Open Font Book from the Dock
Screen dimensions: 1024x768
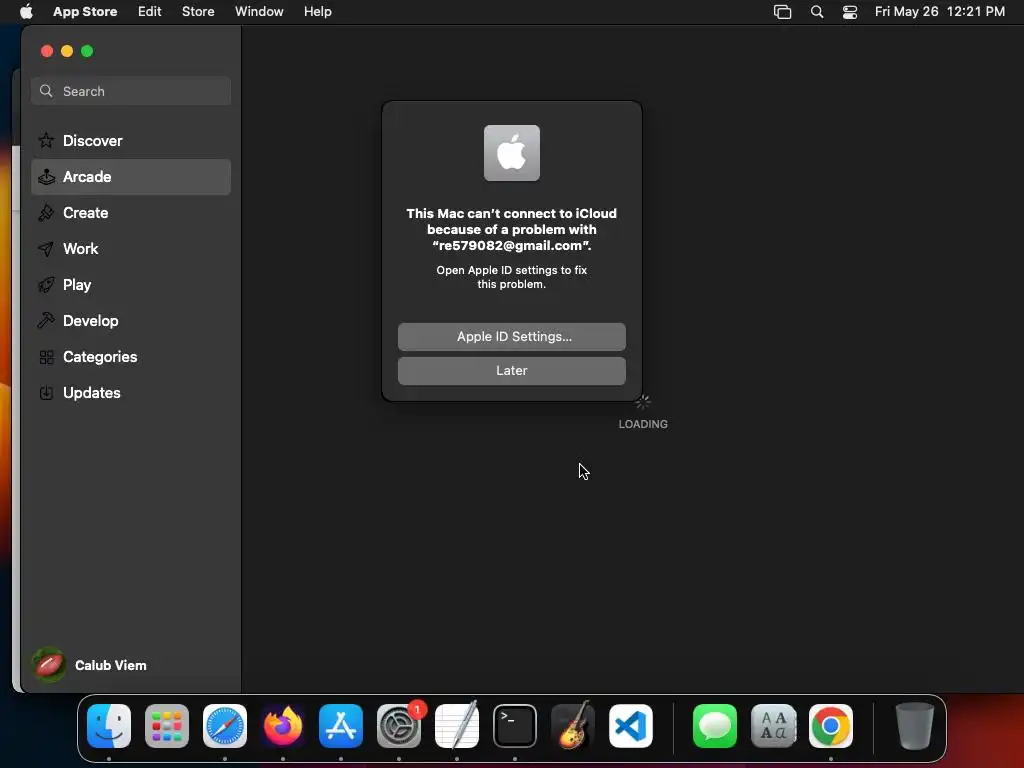tap(773, 726)
